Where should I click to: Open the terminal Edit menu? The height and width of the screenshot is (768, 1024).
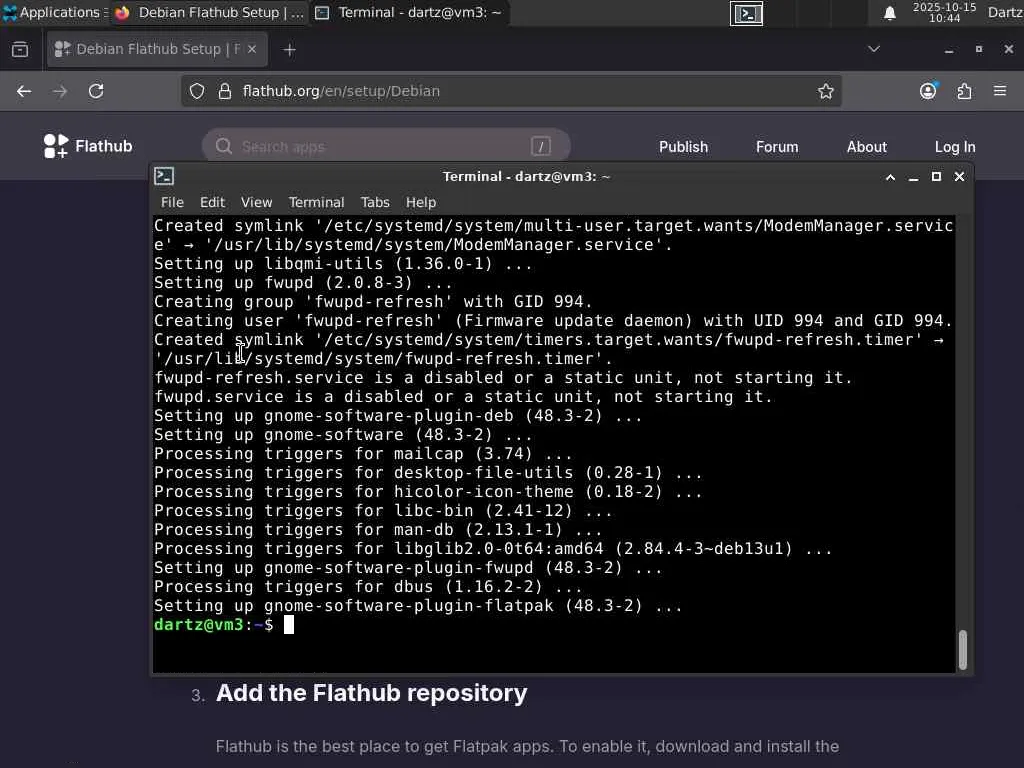pyautogui.click(x=212, y=202)
